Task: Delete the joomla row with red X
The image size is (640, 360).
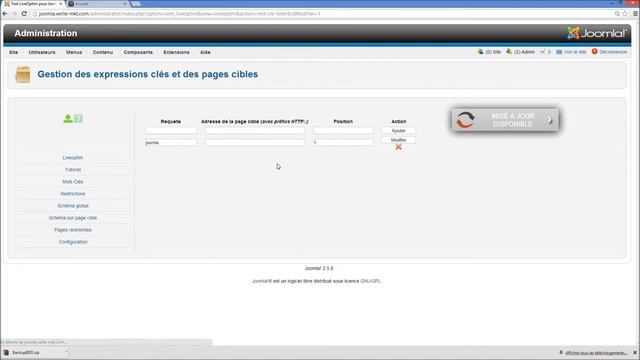Action: [398, 147]
